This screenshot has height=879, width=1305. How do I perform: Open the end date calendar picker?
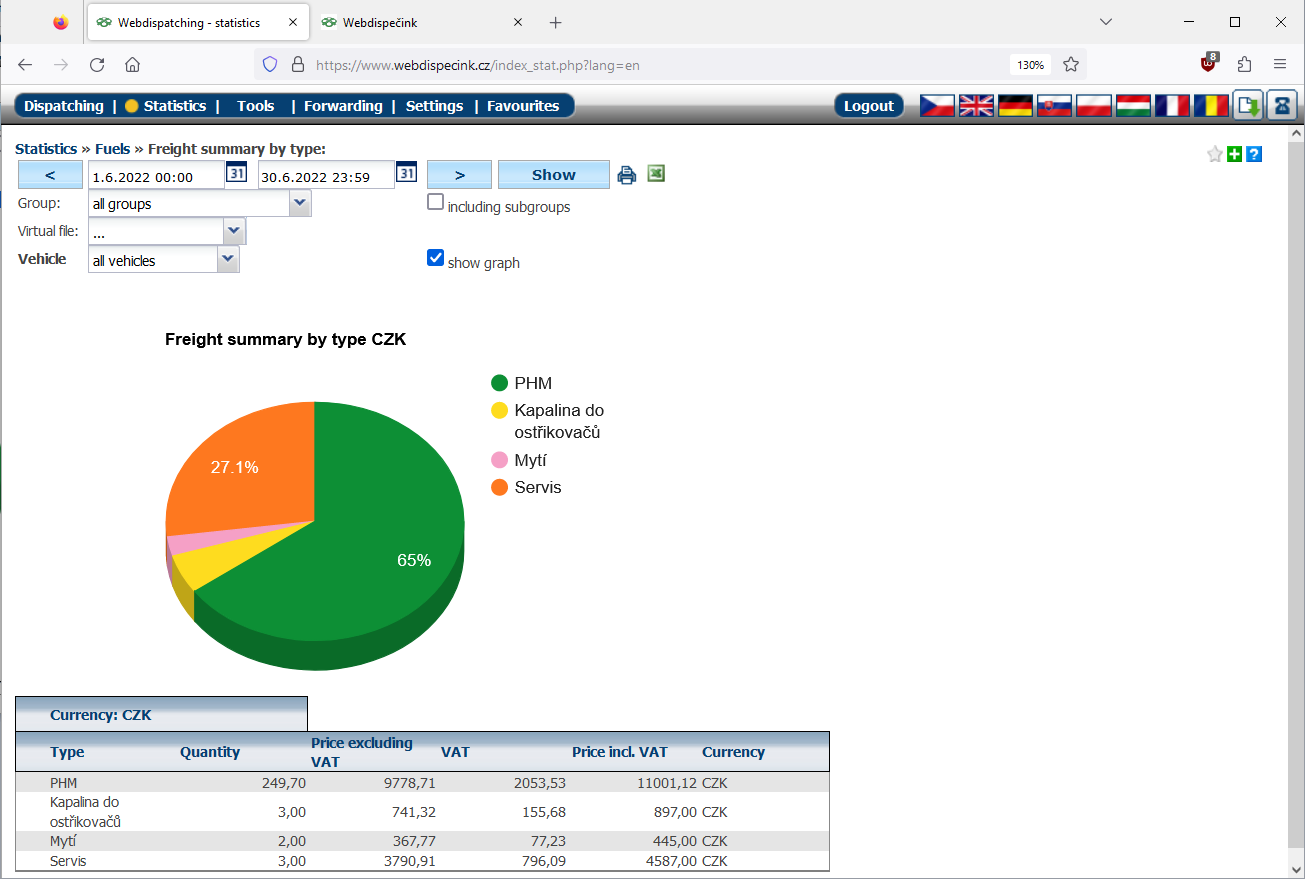pos(406,171)
